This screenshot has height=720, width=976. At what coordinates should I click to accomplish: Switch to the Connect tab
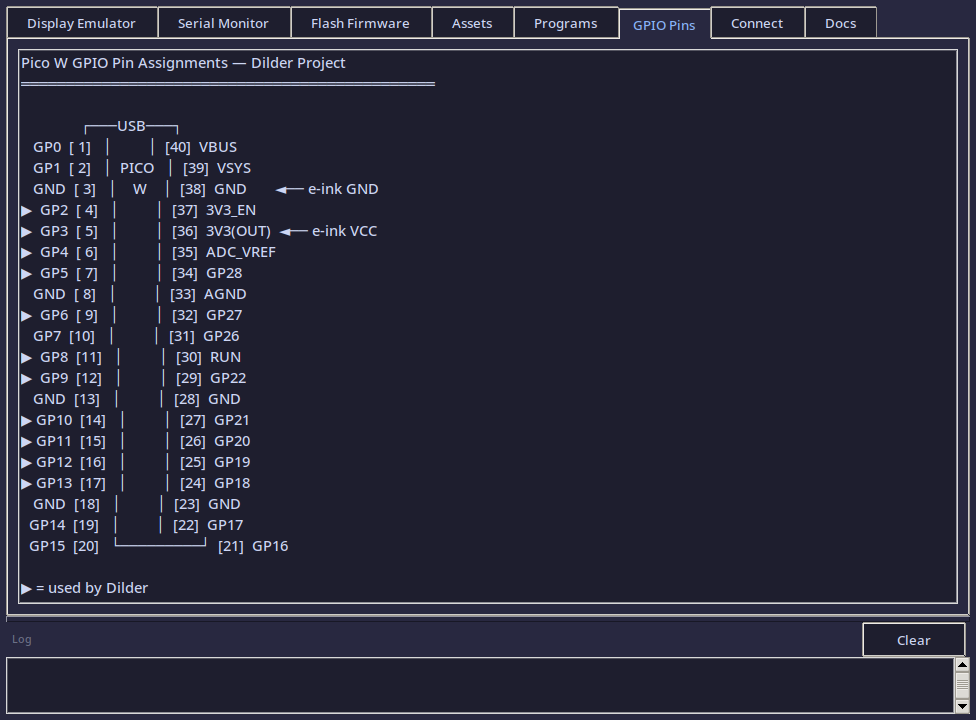point(757,23)
